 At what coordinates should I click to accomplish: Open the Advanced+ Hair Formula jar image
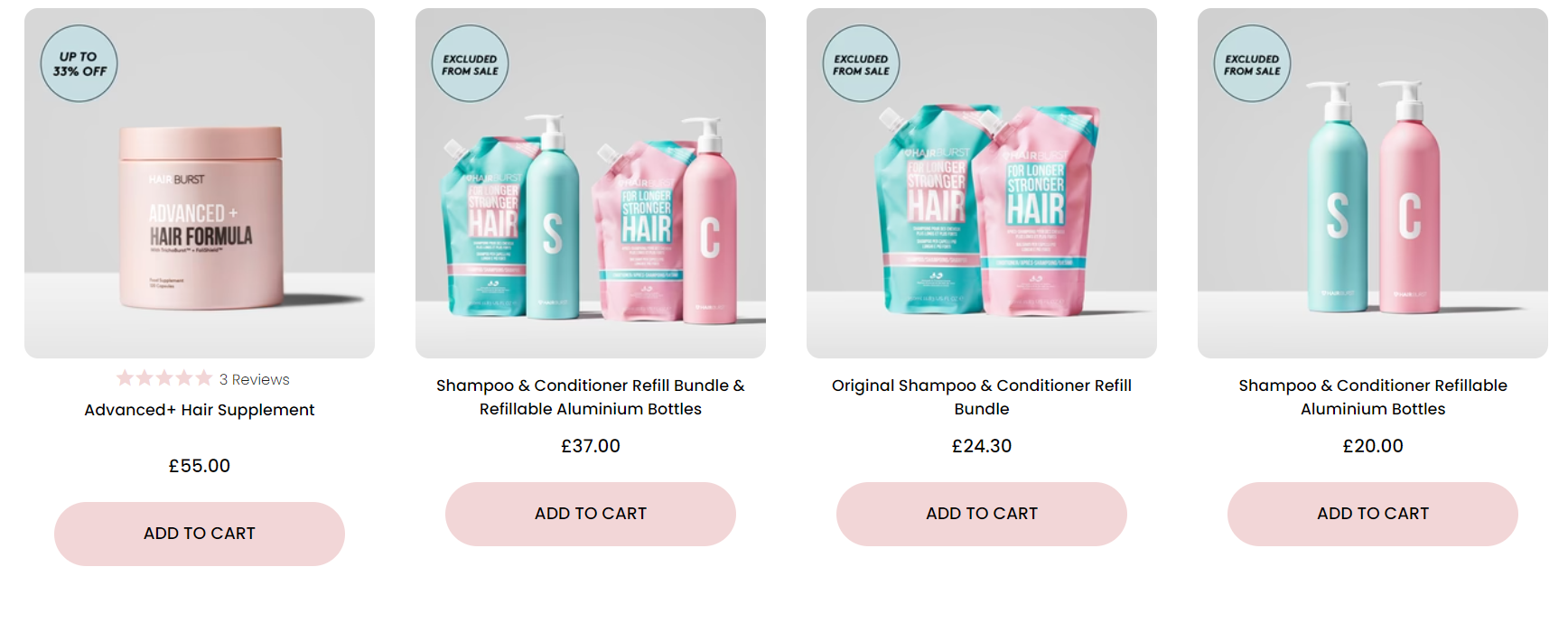click(200, 183)
